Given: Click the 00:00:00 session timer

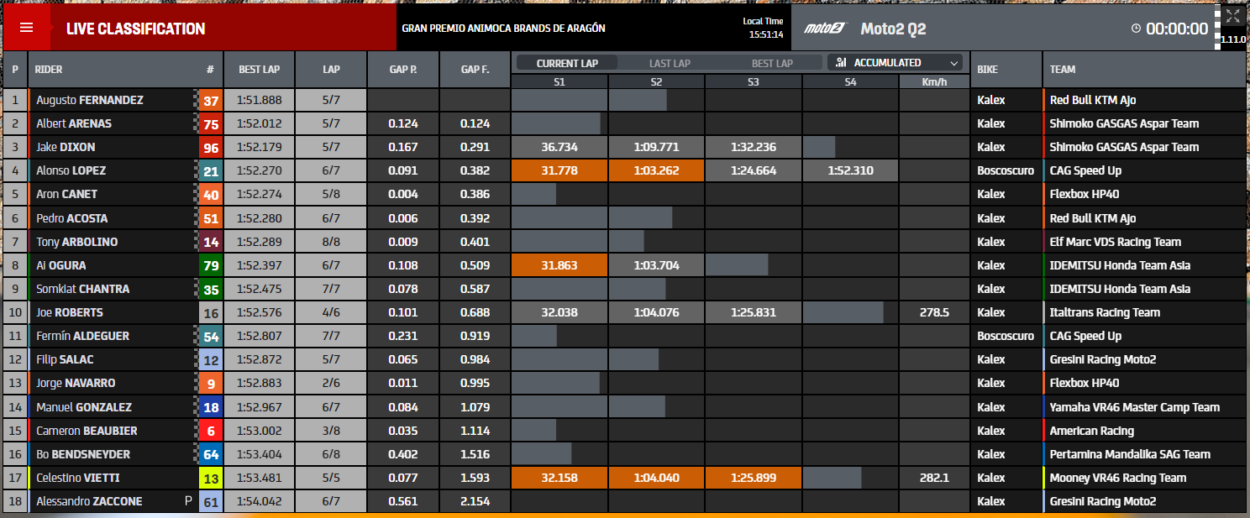Looking at the screenshot, I should tap(1176, 29).
